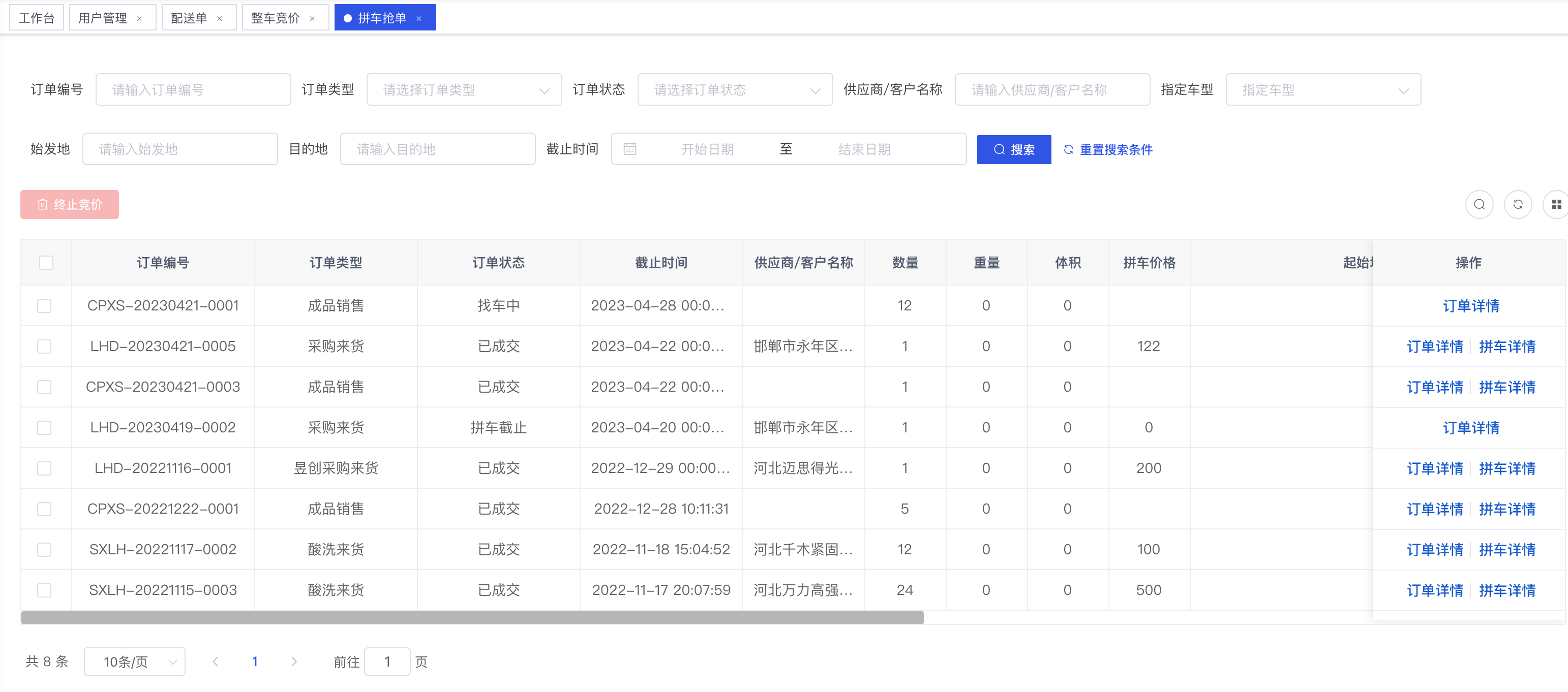The width and height of the screenshot is (1568, 692).
Task: Close the 用户管理 tab
Action: 139,18
